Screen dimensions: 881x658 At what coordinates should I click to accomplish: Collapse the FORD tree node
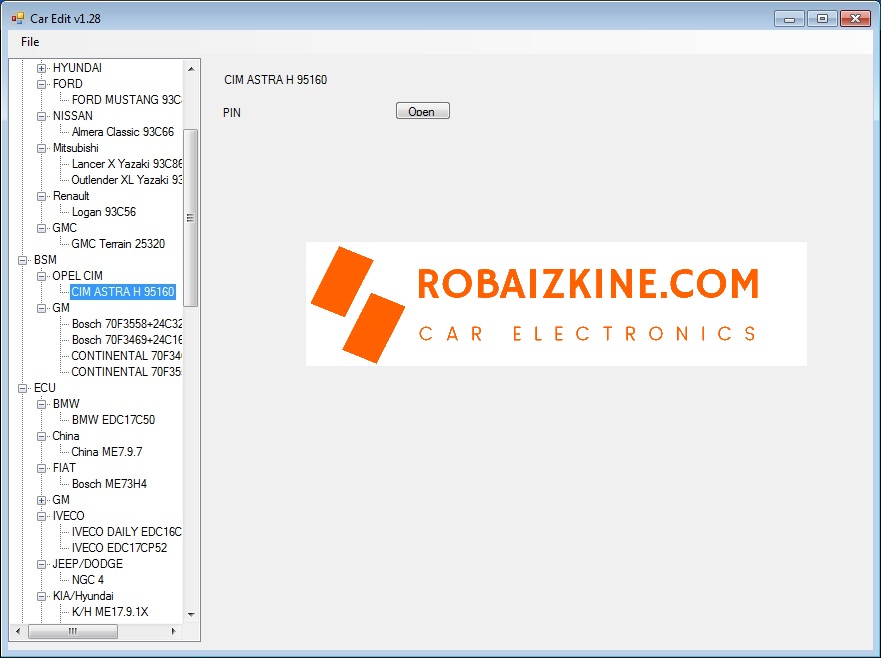pyautogui.click(x=42, y=84)
